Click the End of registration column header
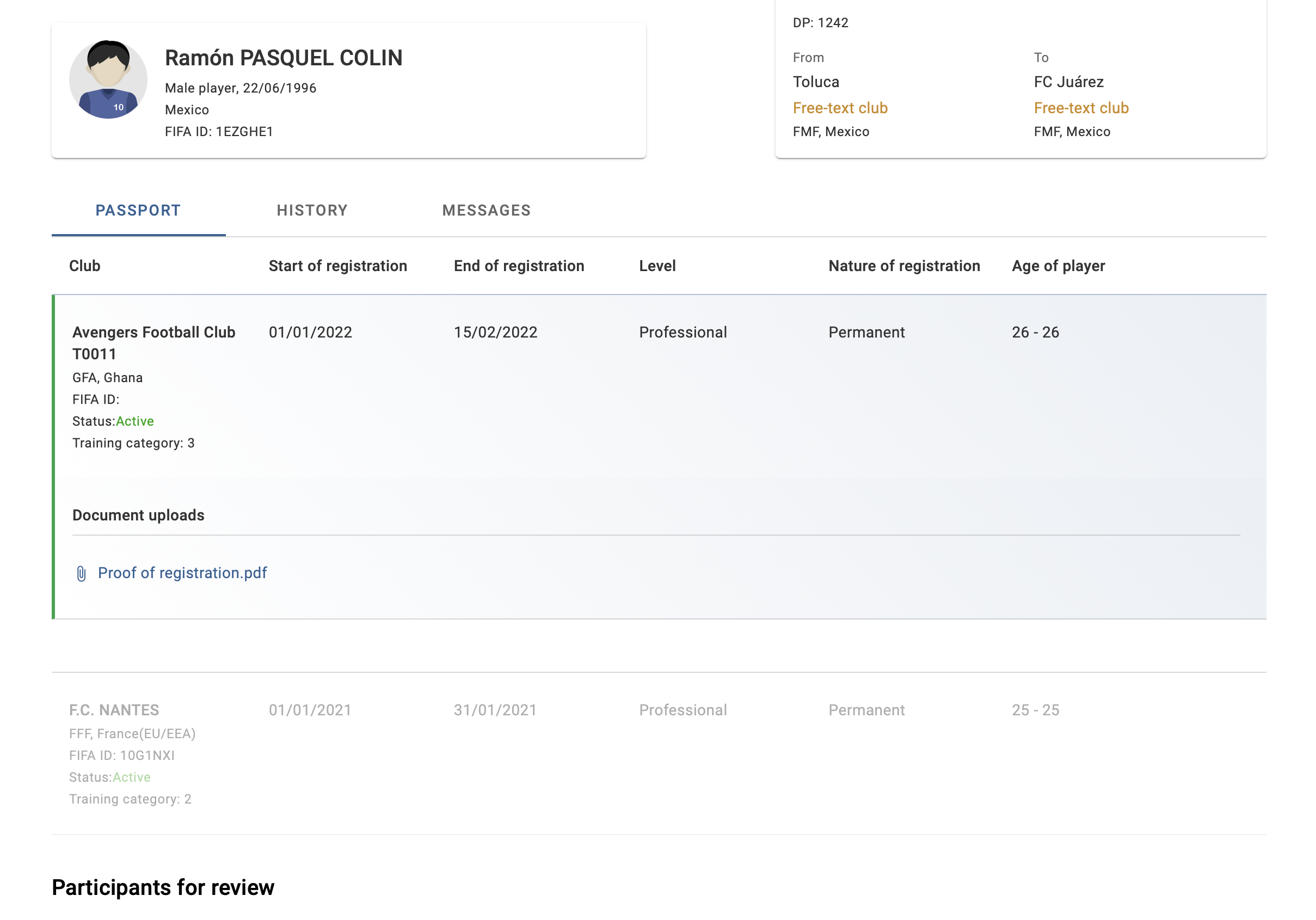The width and height of the screenshot is (1316, 920). pos(519,266)
